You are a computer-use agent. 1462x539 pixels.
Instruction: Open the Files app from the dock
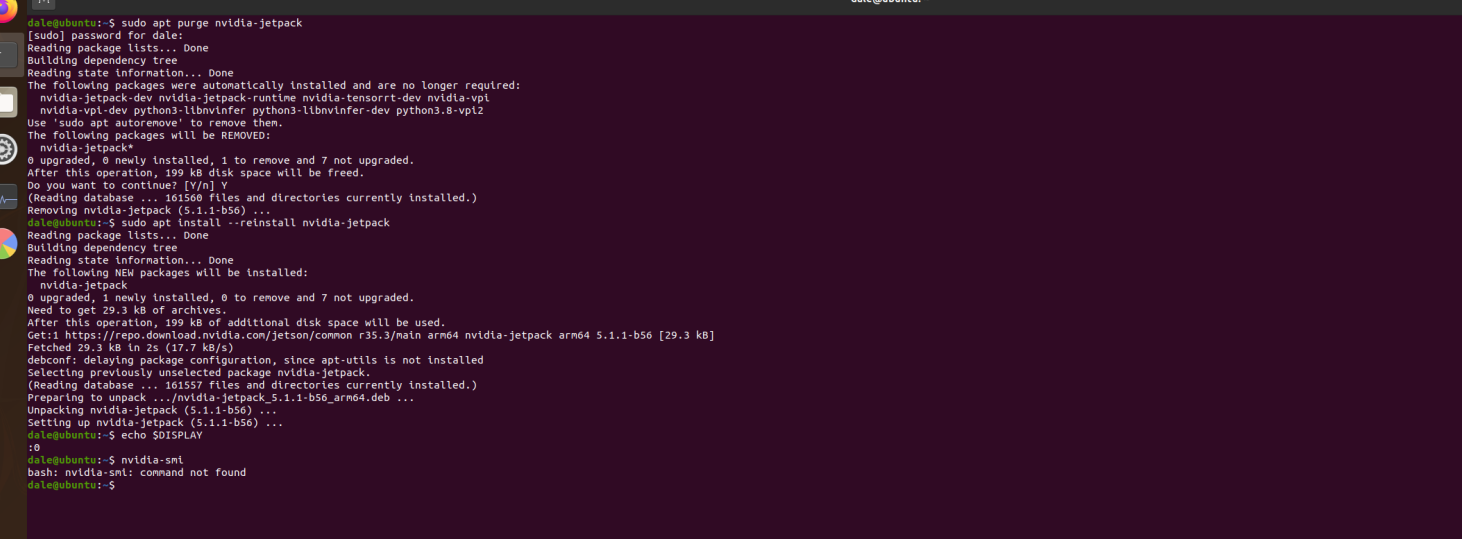click(7, 102)
